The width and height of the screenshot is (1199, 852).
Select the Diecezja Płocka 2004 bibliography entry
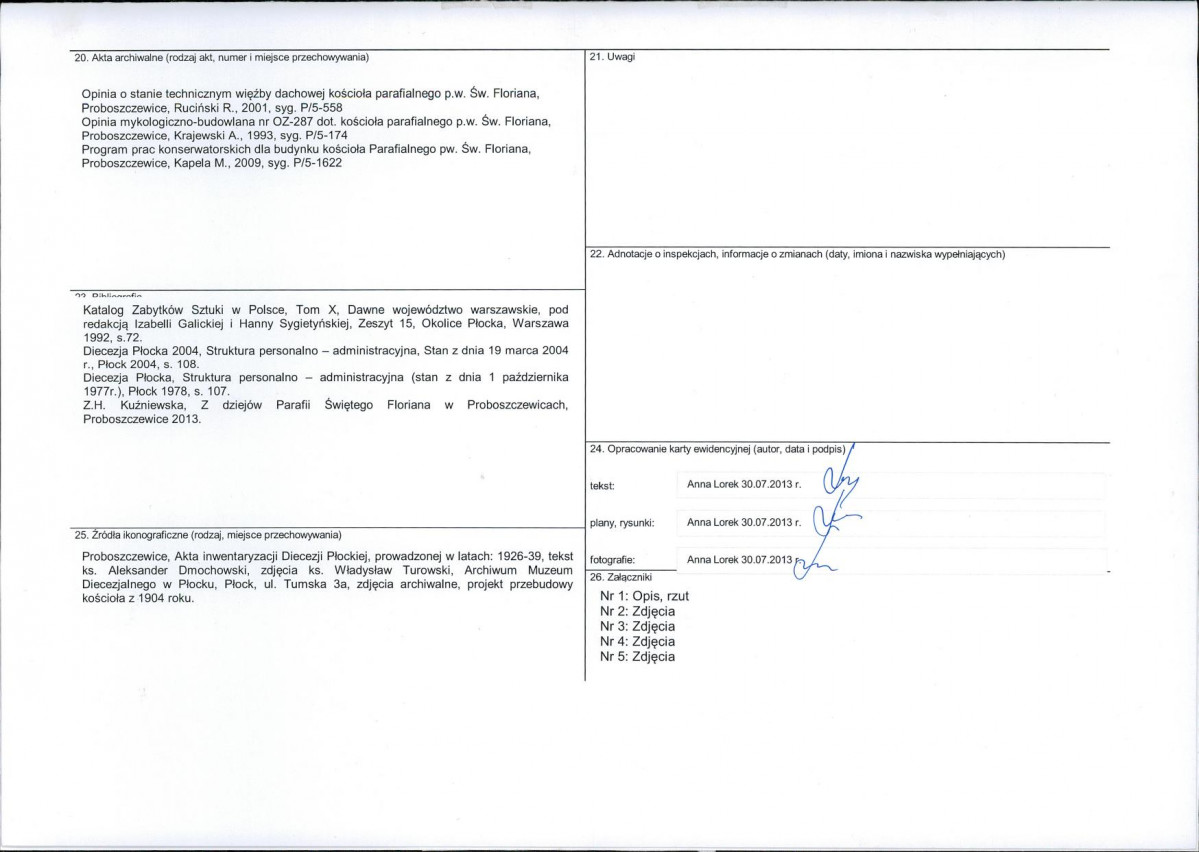point(325,357)
